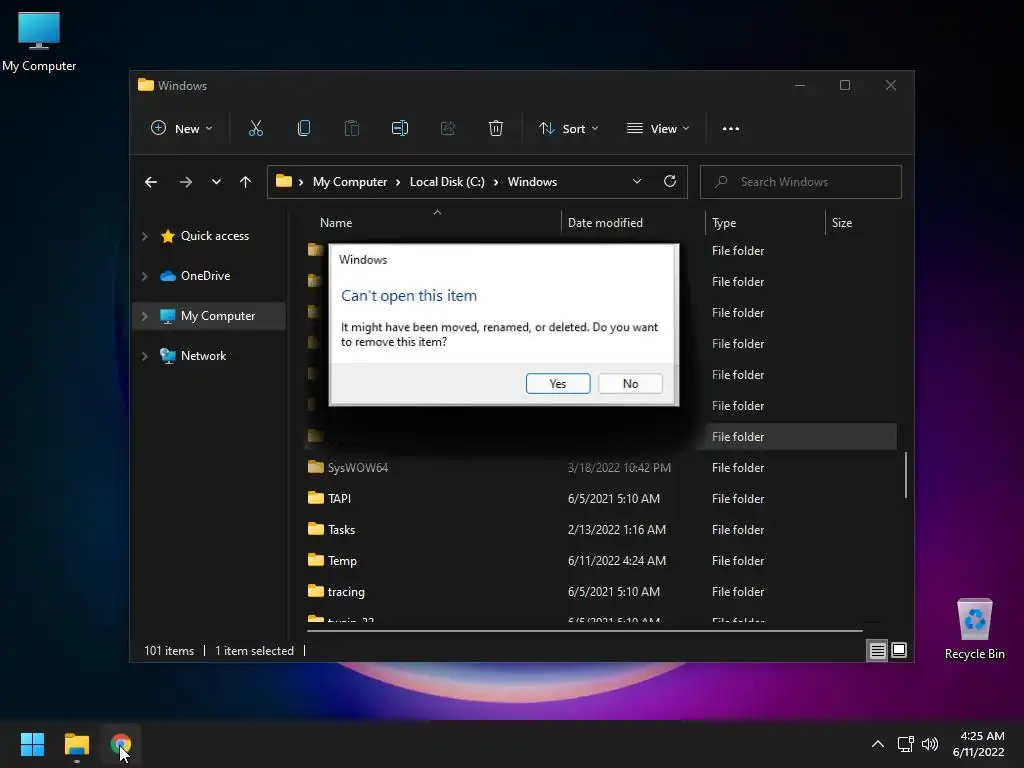The width and height of the screenshot is (1024, 768).
Task: Open the New dropdown menu
Action: pos(182,129)
